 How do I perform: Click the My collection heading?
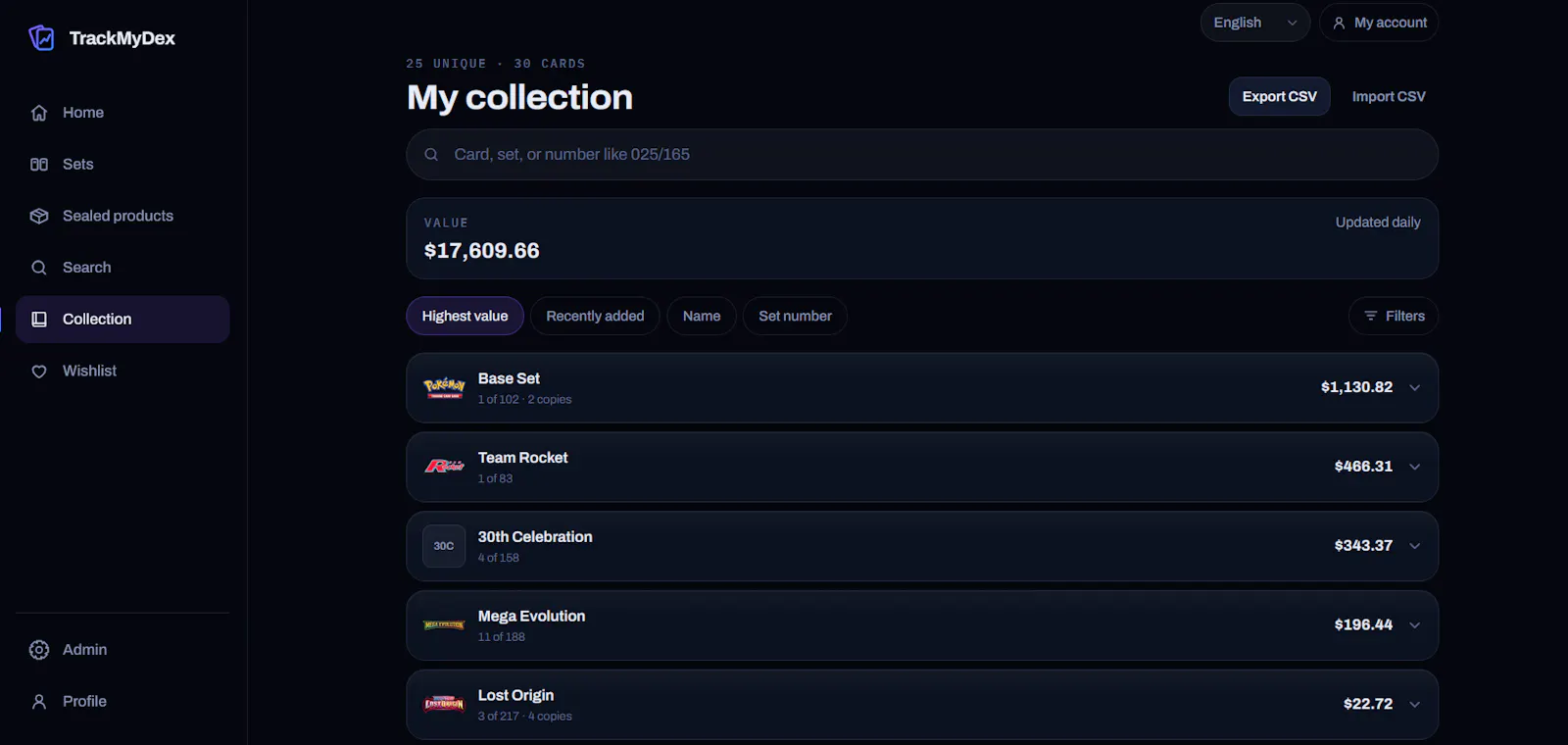tap(519, 98)
